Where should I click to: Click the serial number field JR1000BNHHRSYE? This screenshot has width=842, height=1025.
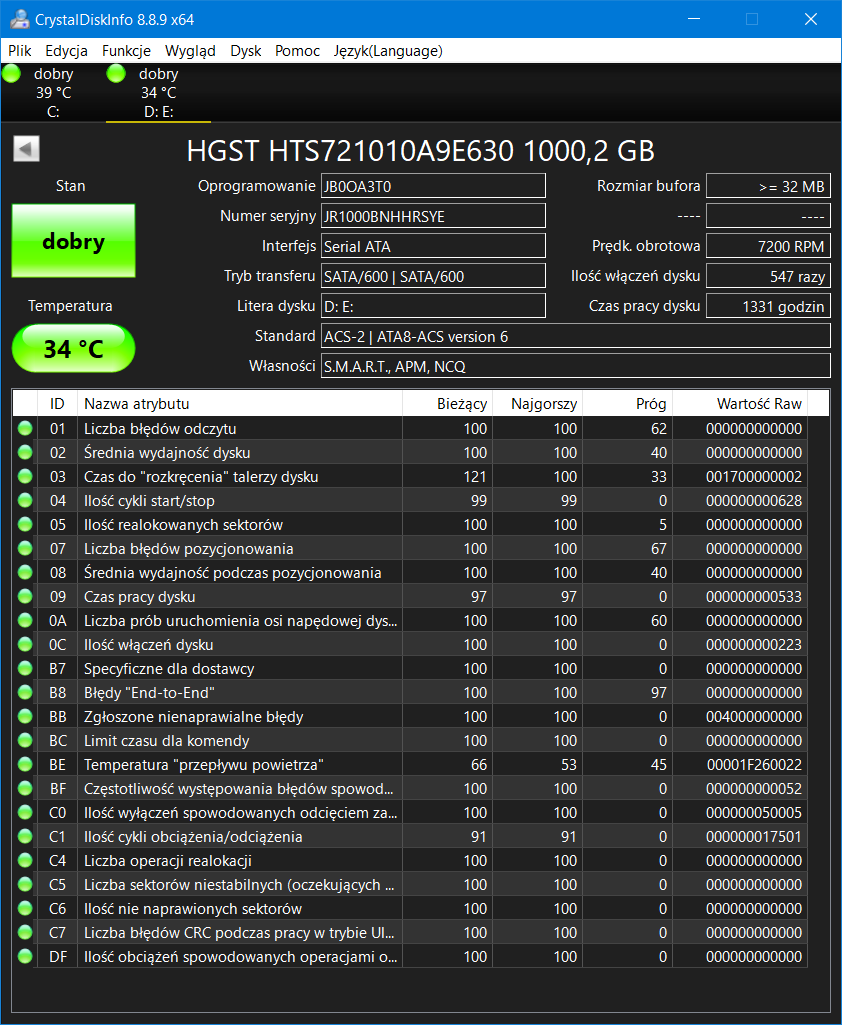pyautogui.click(x=433, y=216)
